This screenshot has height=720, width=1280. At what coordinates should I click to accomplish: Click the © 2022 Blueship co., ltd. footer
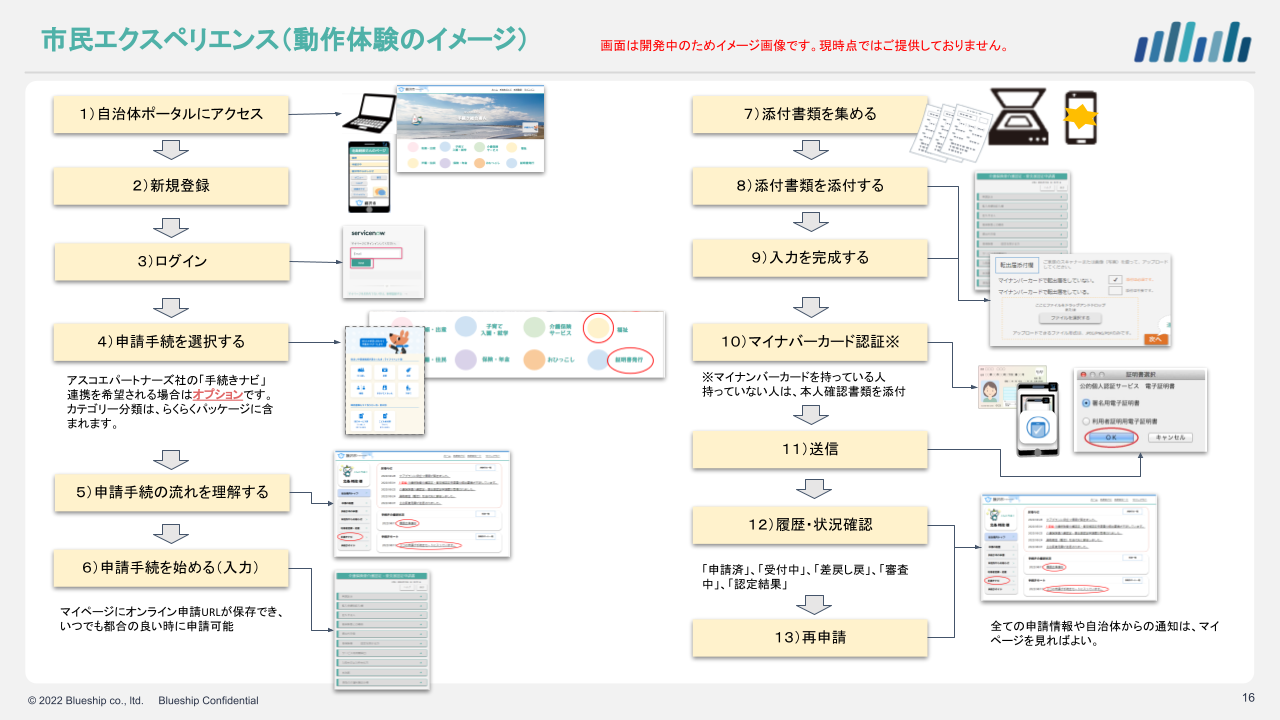[x=86, y=700]
